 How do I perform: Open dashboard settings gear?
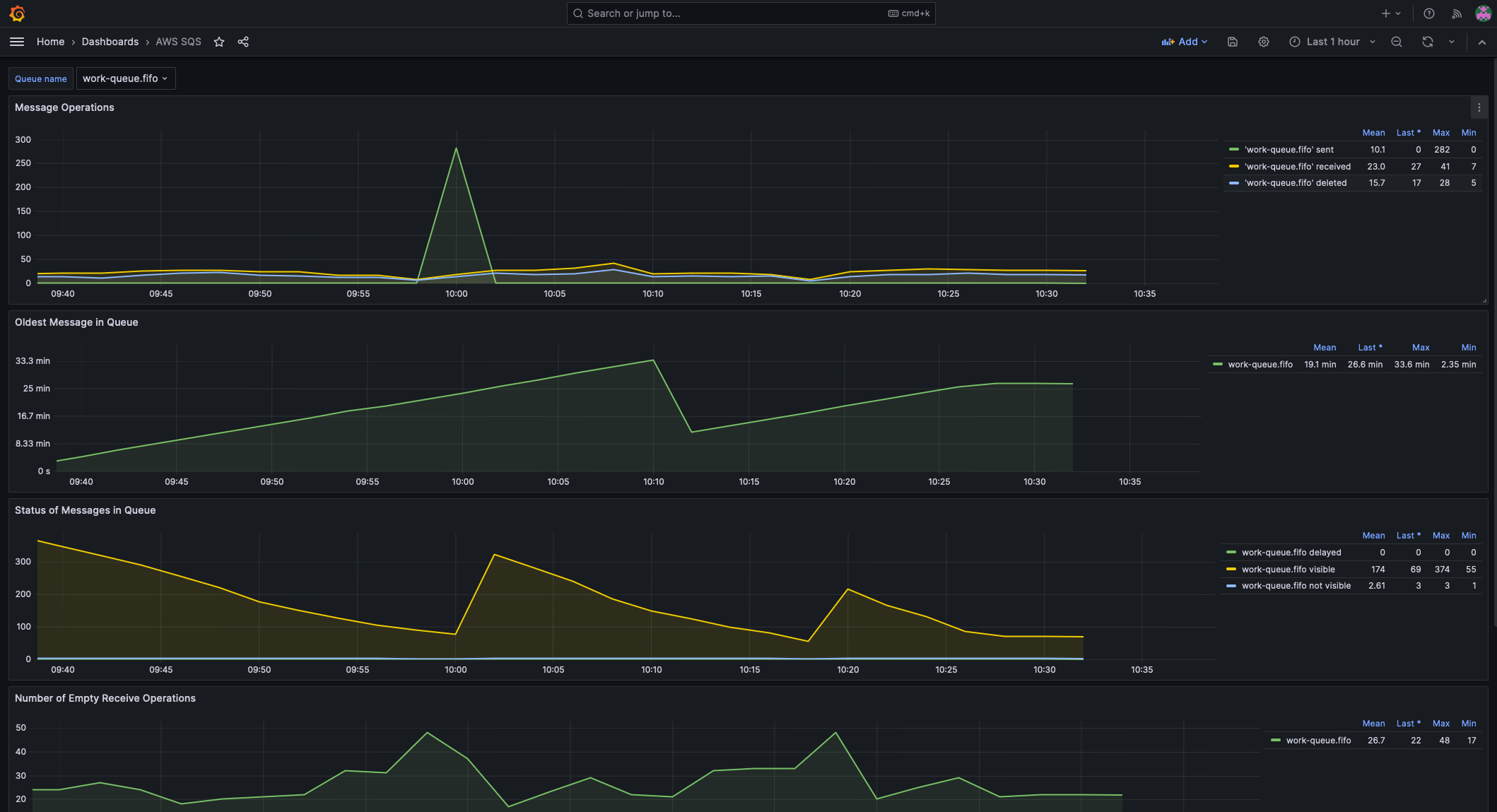coord(1264,42)
